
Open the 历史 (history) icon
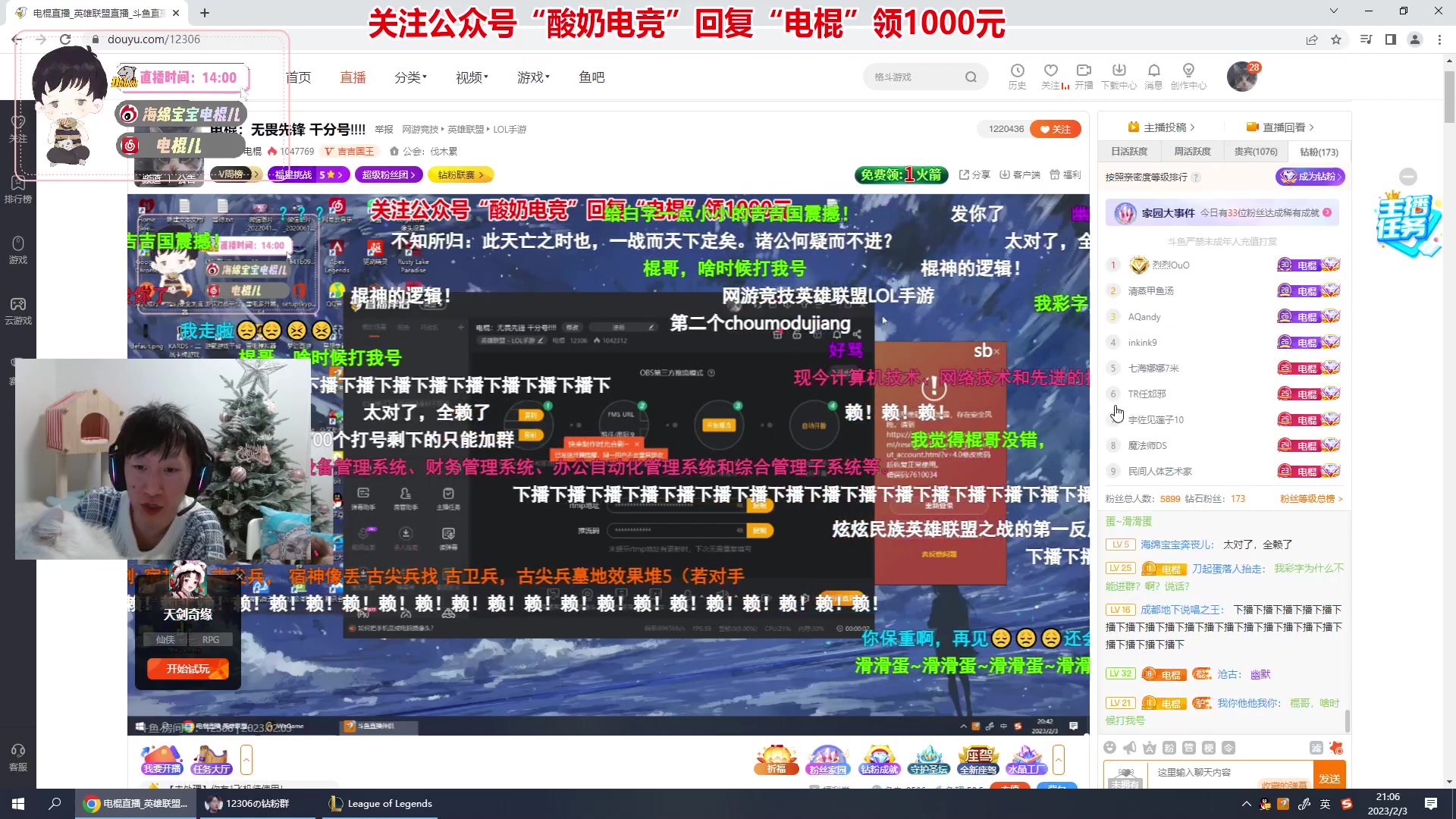pyautogui.click(x=1017, y=77)
